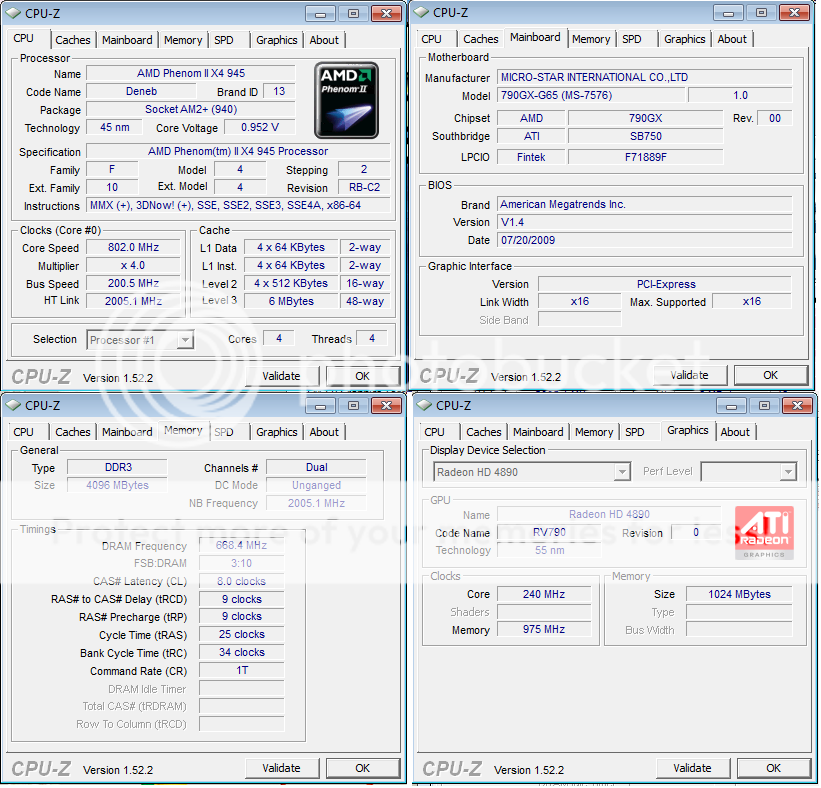Click the CPU-Z title icon in the Graphics window

click(424, 405)
